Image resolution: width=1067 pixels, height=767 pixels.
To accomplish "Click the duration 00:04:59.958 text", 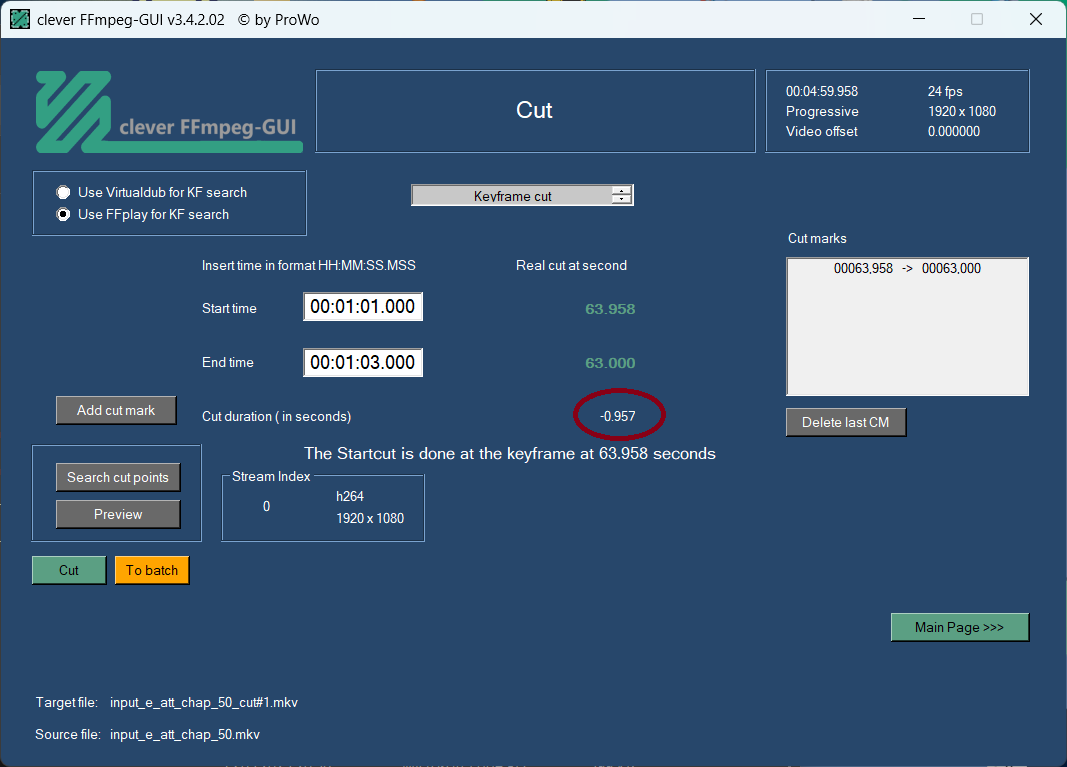I will pos(821,91).
